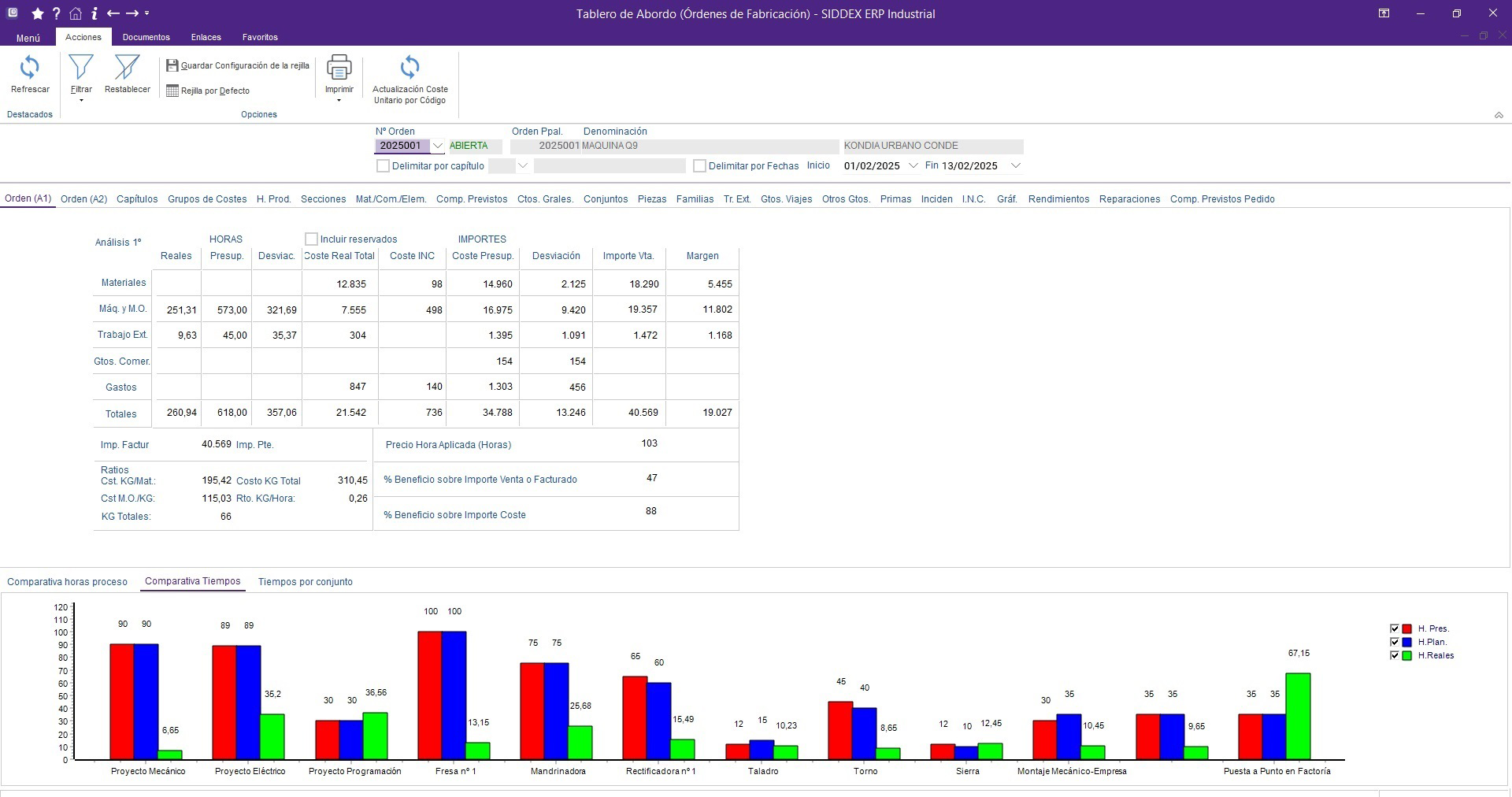Open the Rendimientos tab
The width and height of the screenshot is (1512, 797).
click(1058, 199)
